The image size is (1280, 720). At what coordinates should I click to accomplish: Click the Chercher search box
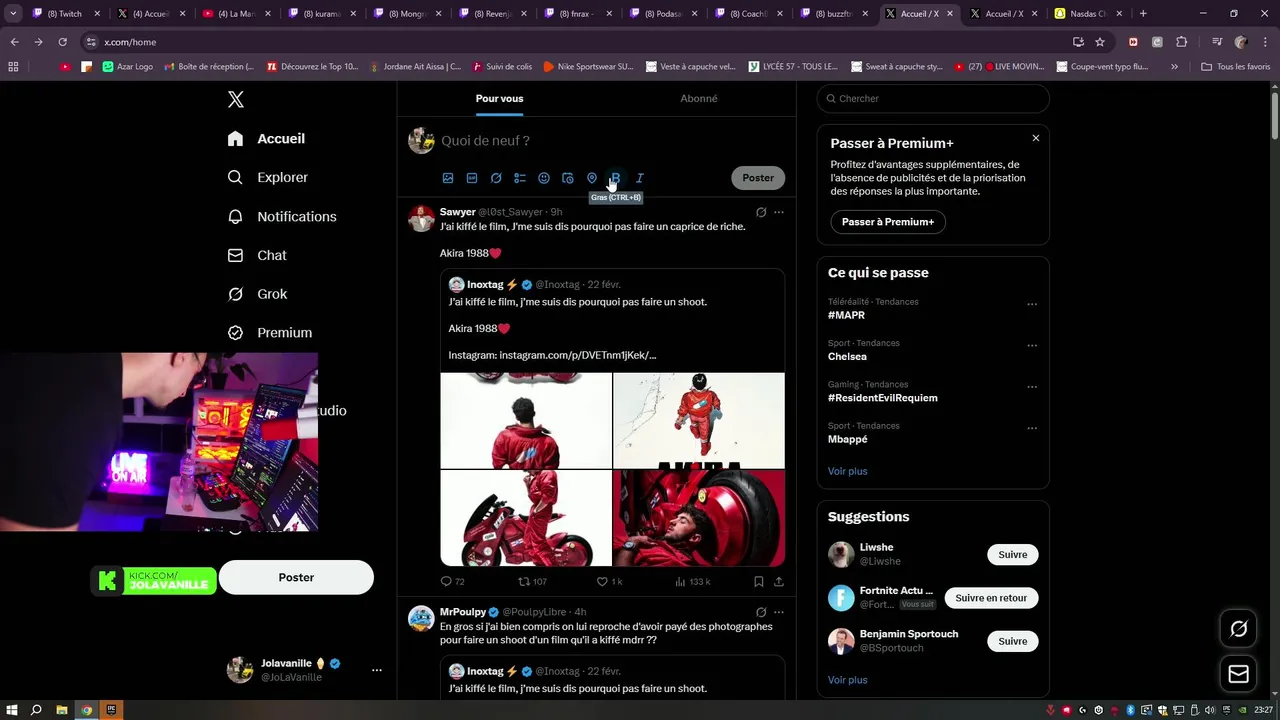click(933, 98)
